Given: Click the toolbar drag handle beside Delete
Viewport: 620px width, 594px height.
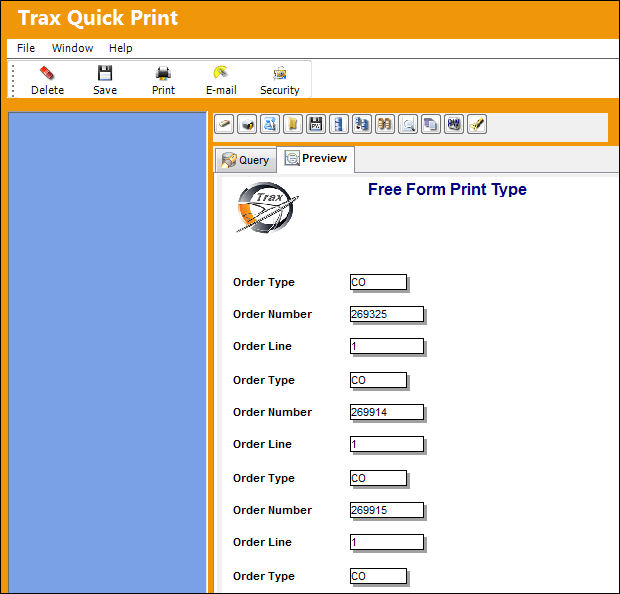Looking at the screenshot, I should click(13, 81).
